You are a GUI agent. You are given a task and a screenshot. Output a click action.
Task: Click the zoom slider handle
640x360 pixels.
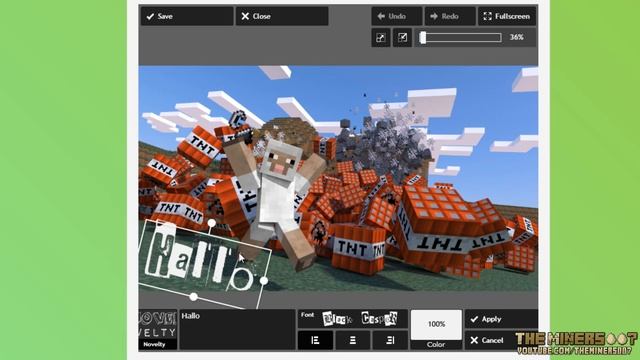423,38
